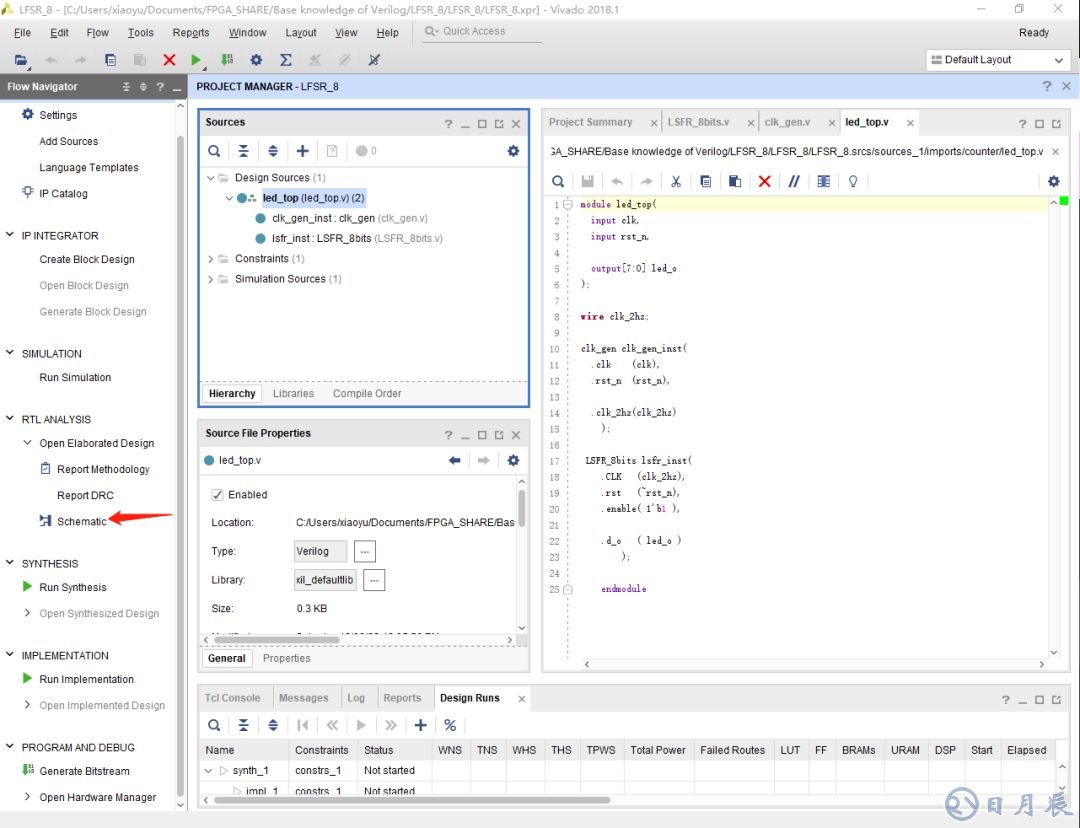Click the scissors Cut icon in editor toolbar
The height and width of the screenshot is (828, 1080).
[x=676, y=181]
